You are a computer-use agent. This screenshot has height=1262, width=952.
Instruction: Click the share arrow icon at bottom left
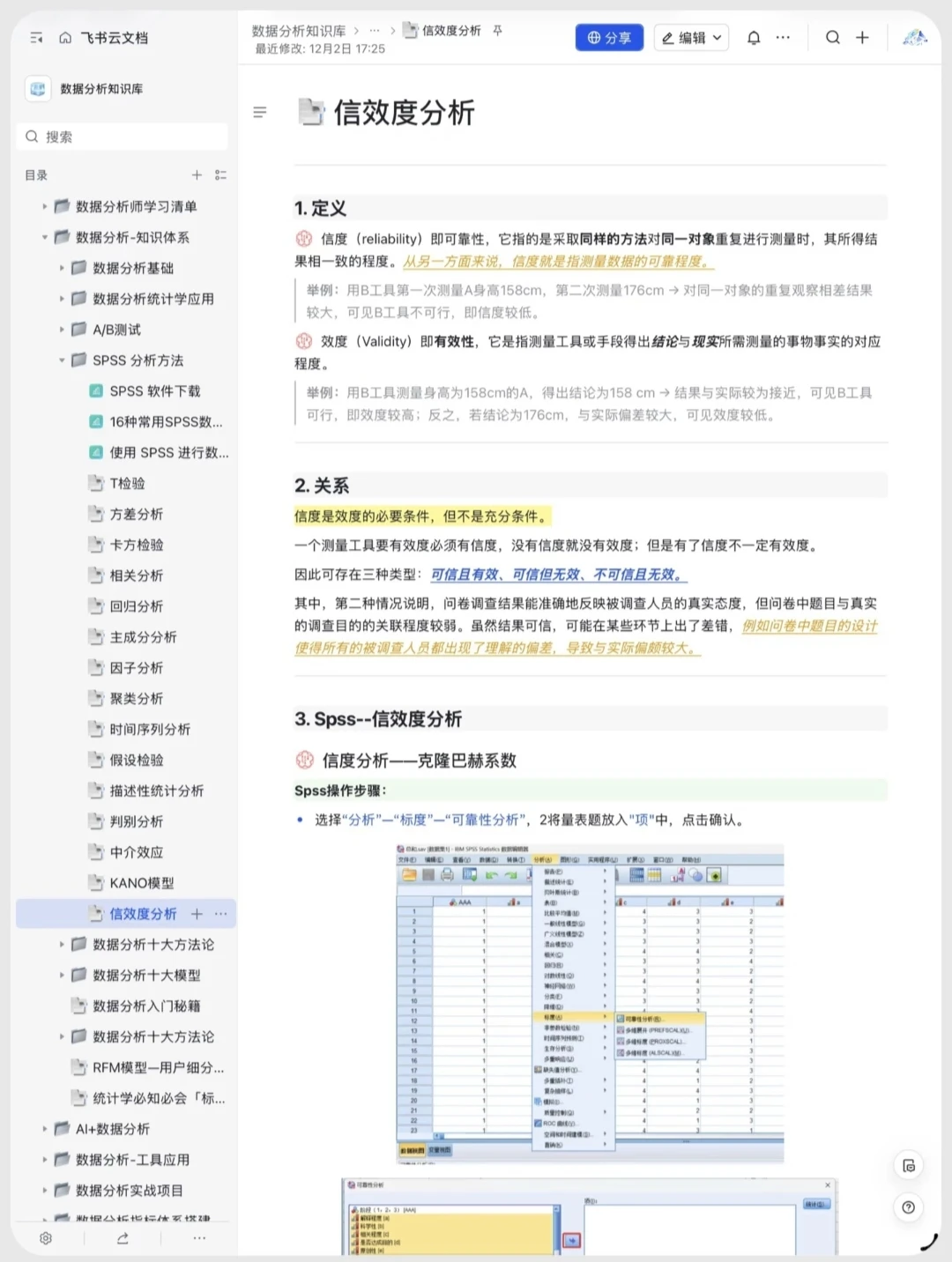pos(122,1237)
